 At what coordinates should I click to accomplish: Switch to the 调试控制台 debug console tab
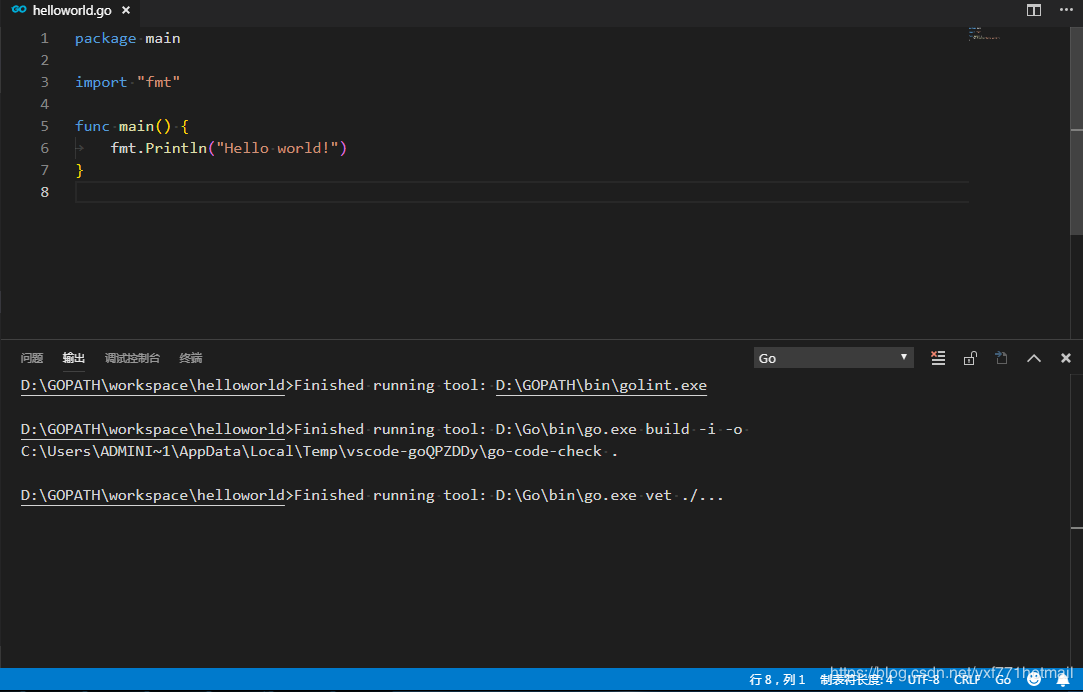(x=132, y=358)
